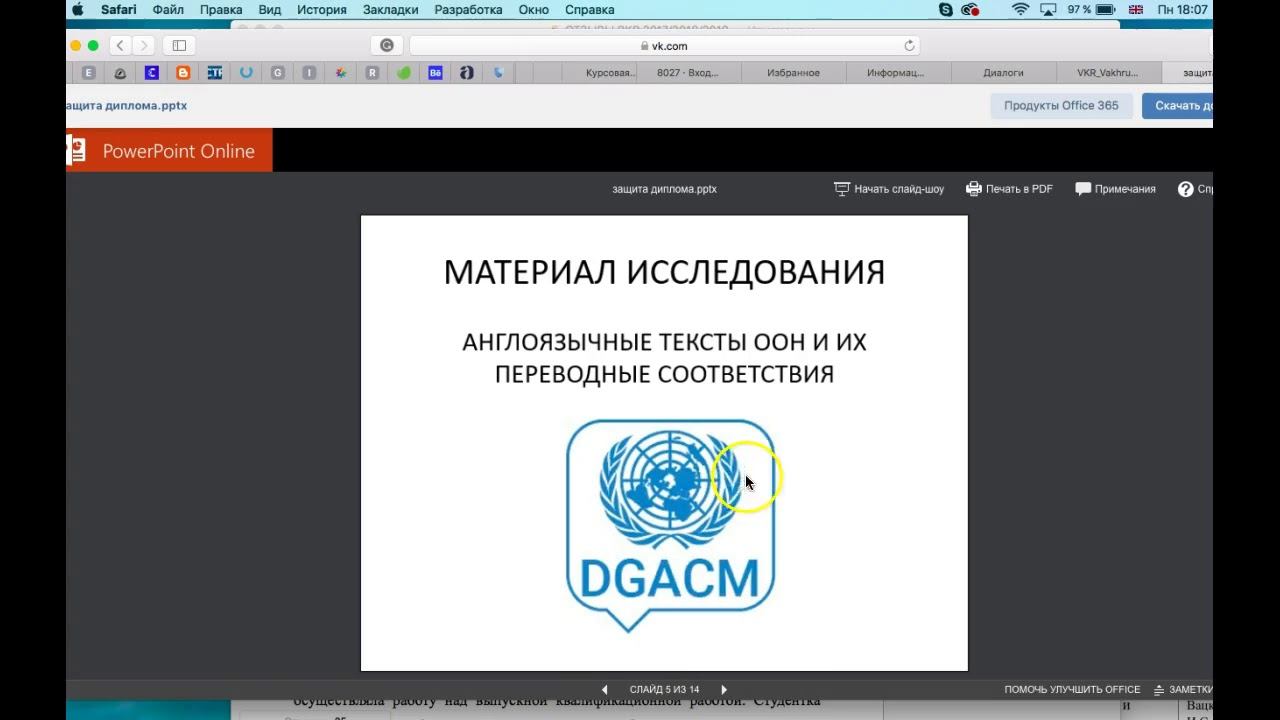Switch to the VKR_Vakhru... tab
The width and height of the screenshot is (1280, 720).
pyautogui.click(x=1107, y=72)
